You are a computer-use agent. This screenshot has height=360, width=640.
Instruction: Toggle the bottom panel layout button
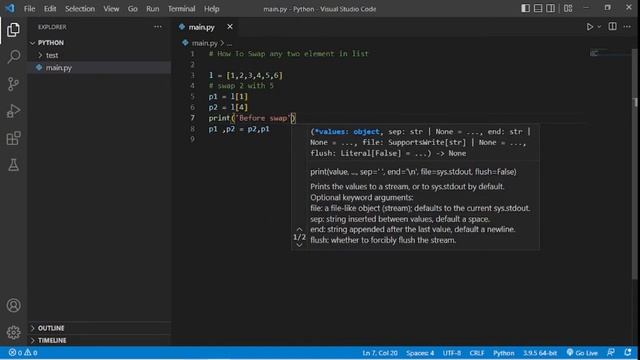tap(538, 8)
